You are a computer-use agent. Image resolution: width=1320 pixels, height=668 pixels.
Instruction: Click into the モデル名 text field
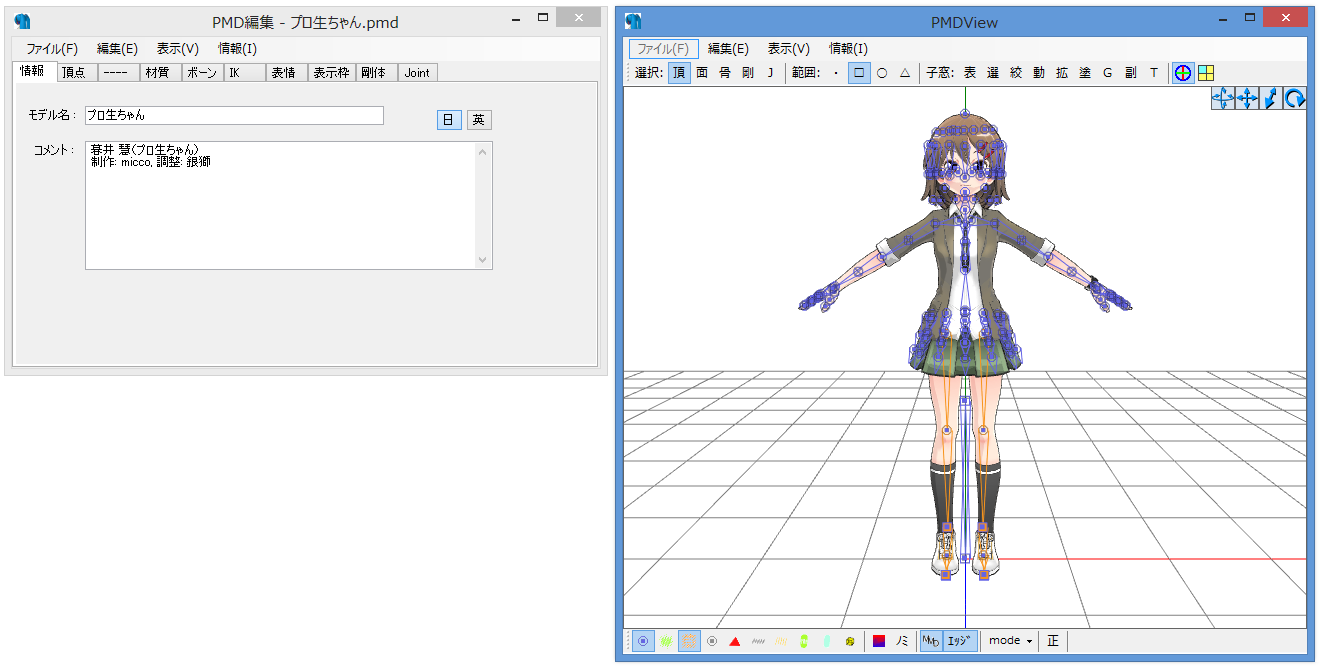pyautogui.click(x=234, y=116)
